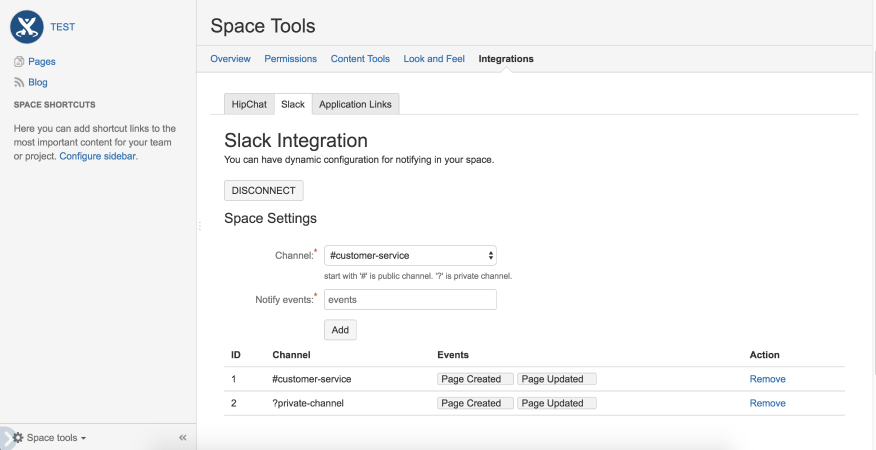876x450 pixels.
Task: Focus the Notify events input field
Action: pyautogui.click(x=410, y=300)
